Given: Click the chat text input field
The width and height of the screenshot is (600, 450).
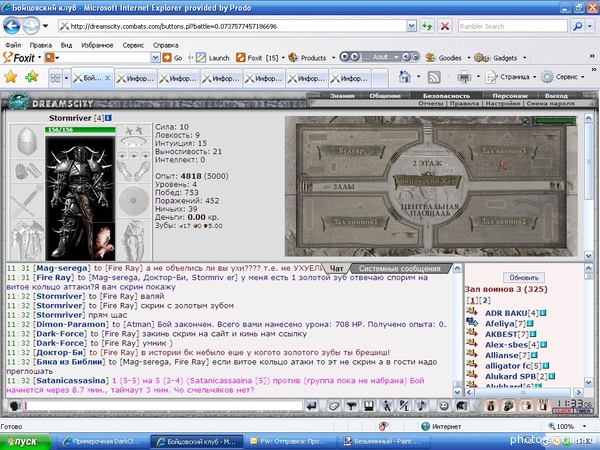Looking at the screenshot, I should (x=163, y=406).
